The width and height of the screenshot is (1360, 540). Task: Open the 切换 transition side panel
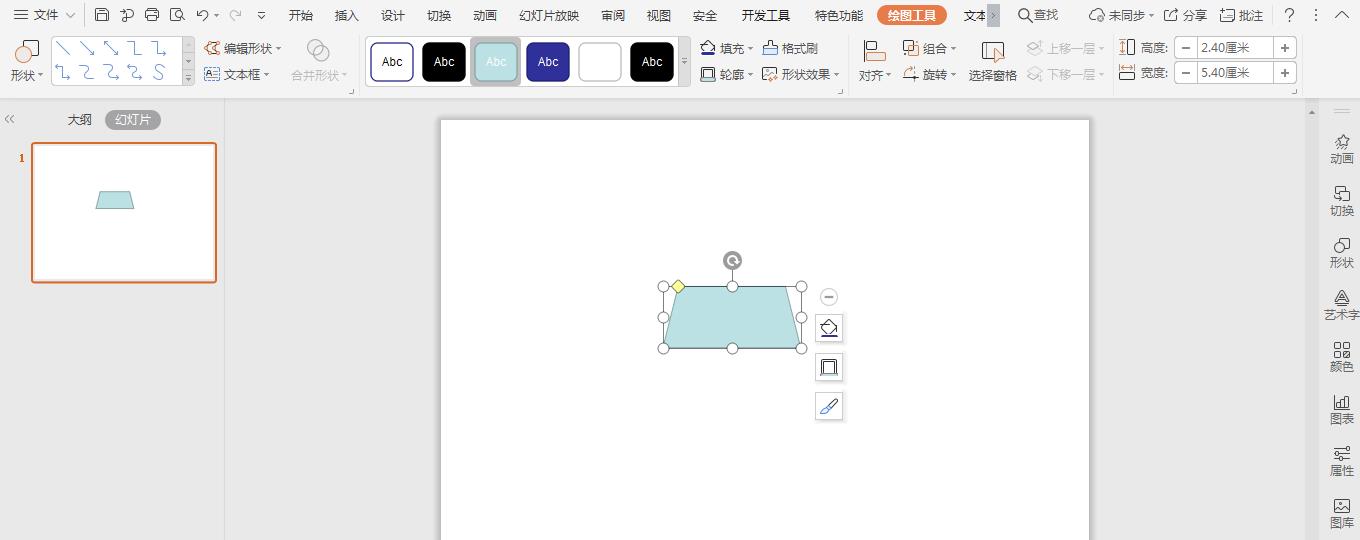point(1342,201)
